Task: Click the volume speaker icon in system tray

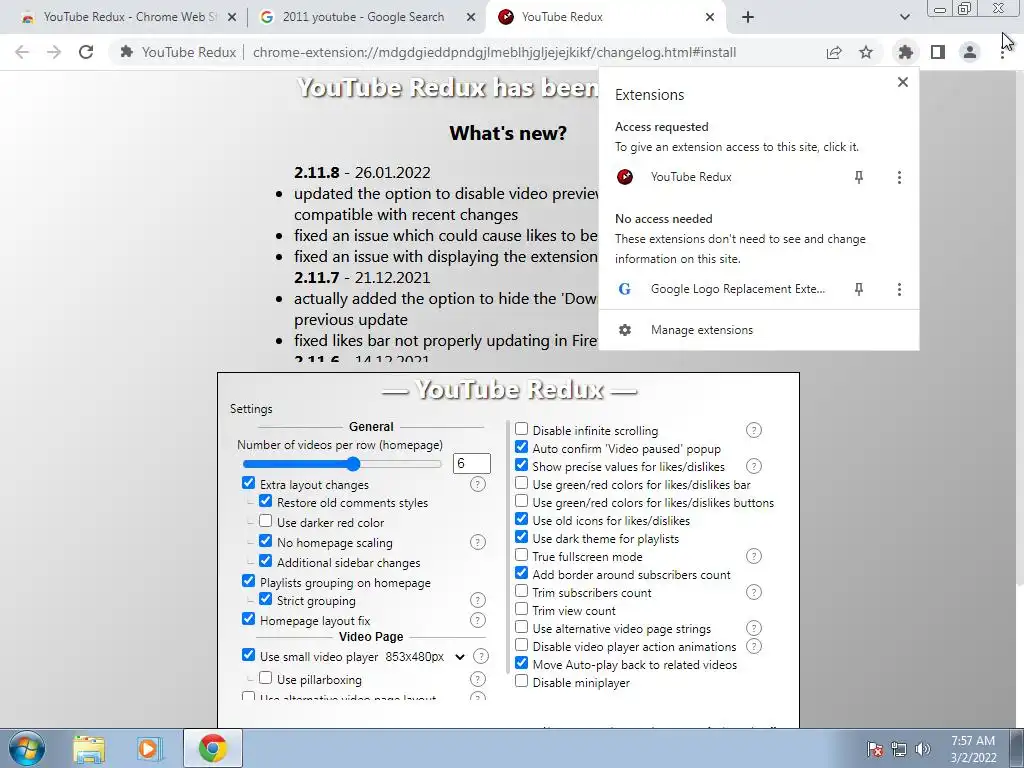Action: (923, 749)
